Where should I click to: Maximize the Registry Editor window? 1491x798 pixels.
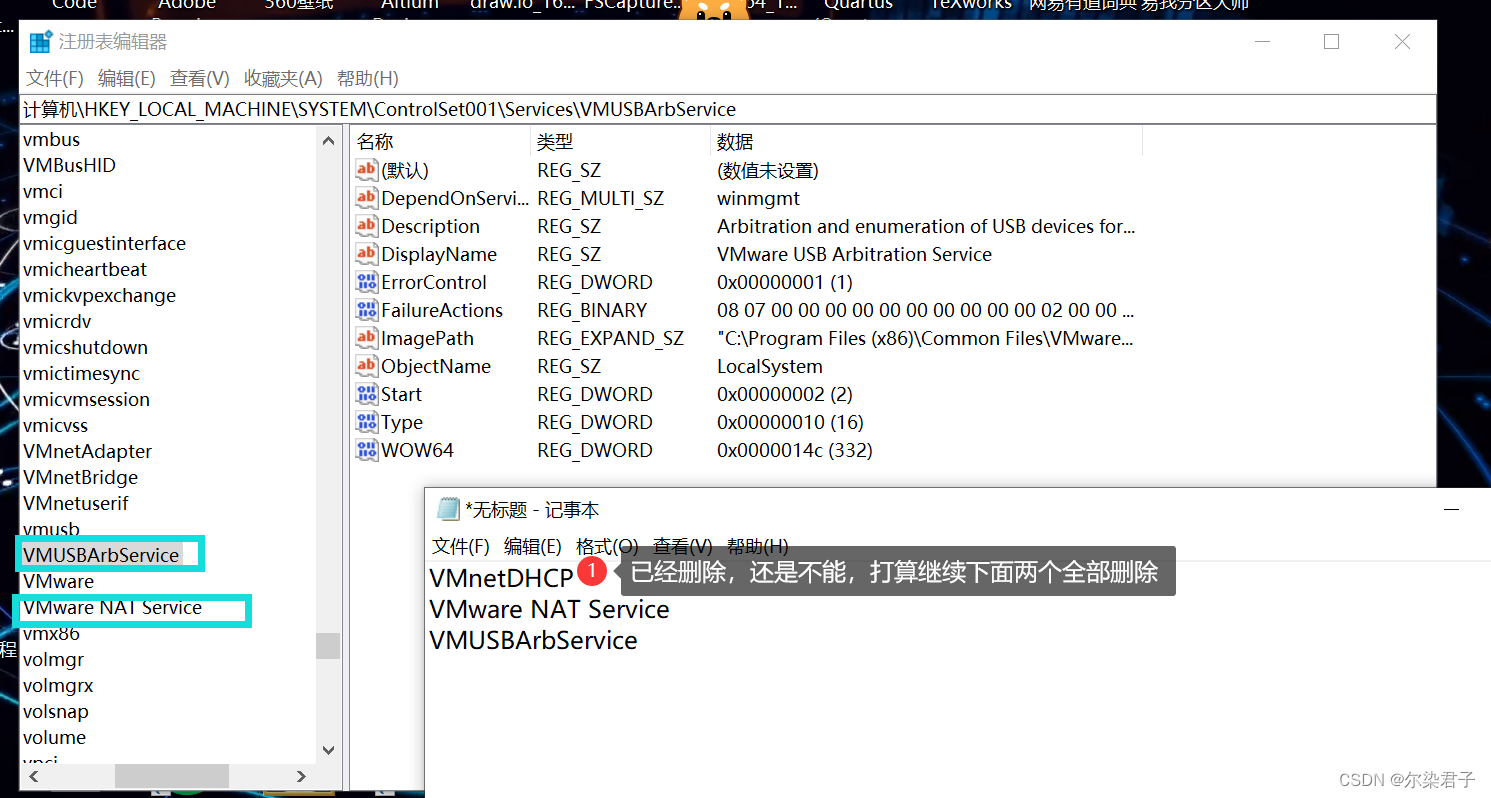[x=1331, y=41]
